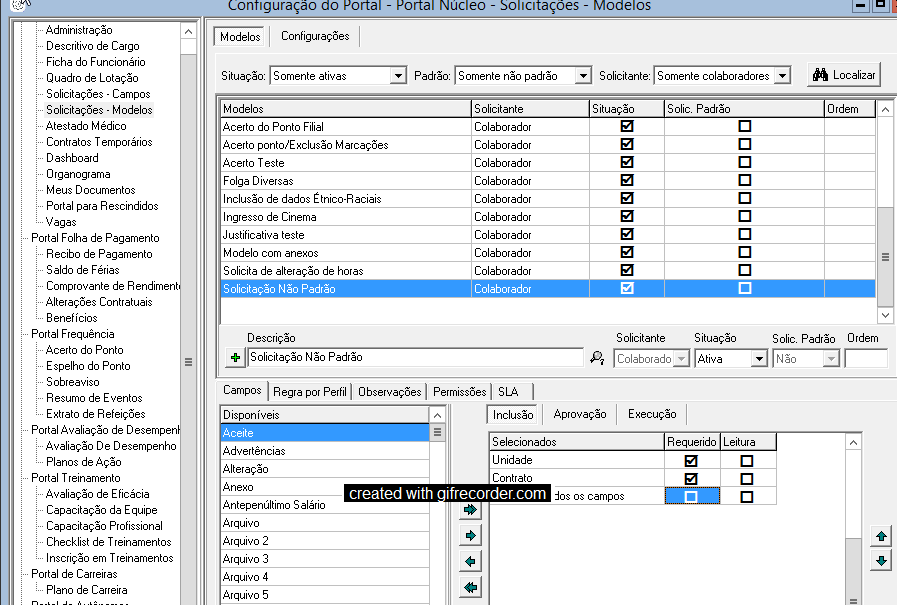Viewport: 897px width, 605px height.
Task: Enable Leitura checkbox for Contrato
Action: 746,479
